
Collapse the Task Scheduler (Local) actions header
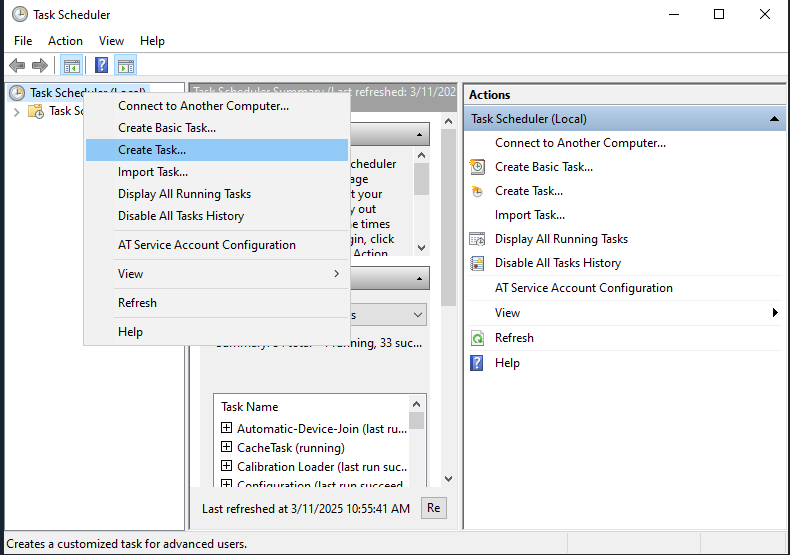[x=775, y=119]
